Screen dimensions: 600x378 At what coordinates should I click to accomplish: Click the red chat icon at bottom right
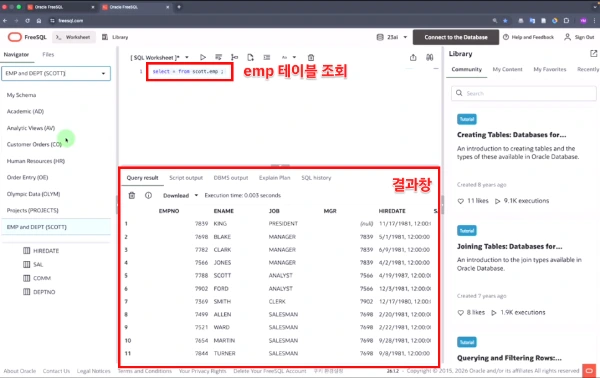coord(589,371)
